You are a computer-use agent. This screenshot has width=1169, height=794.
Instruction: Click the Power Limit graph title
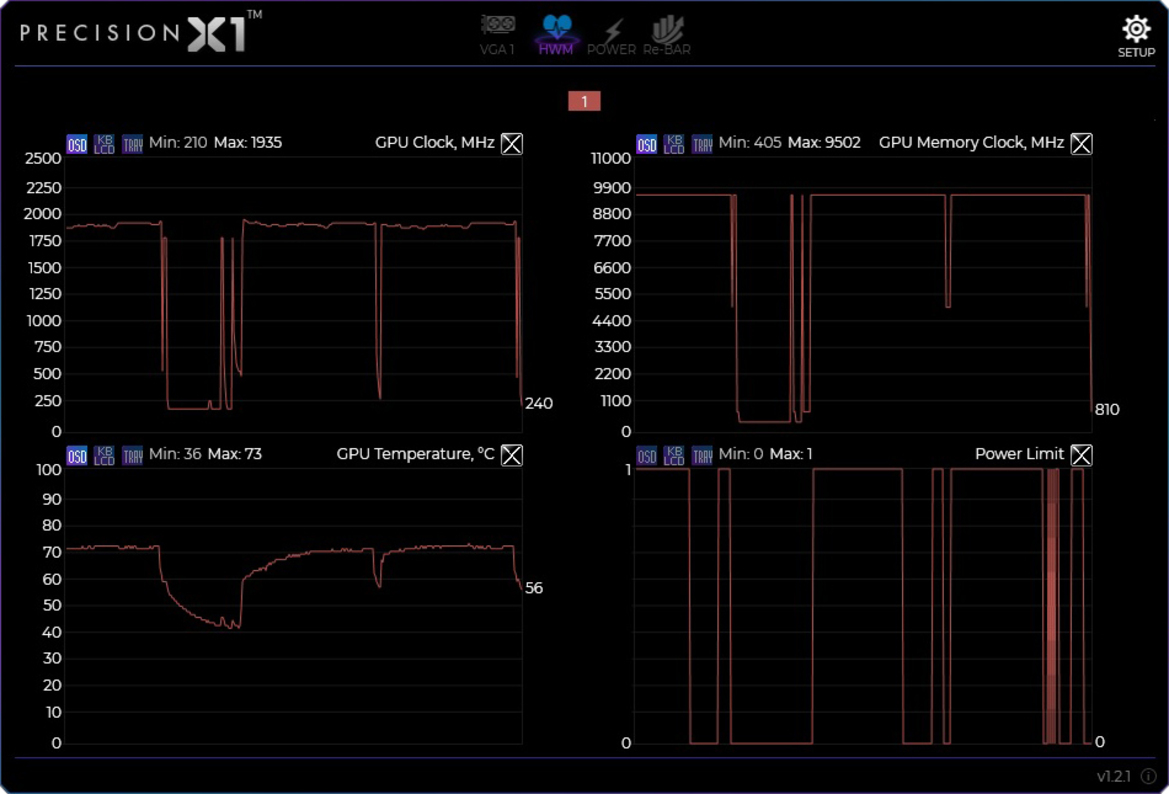click(1019, 454)
